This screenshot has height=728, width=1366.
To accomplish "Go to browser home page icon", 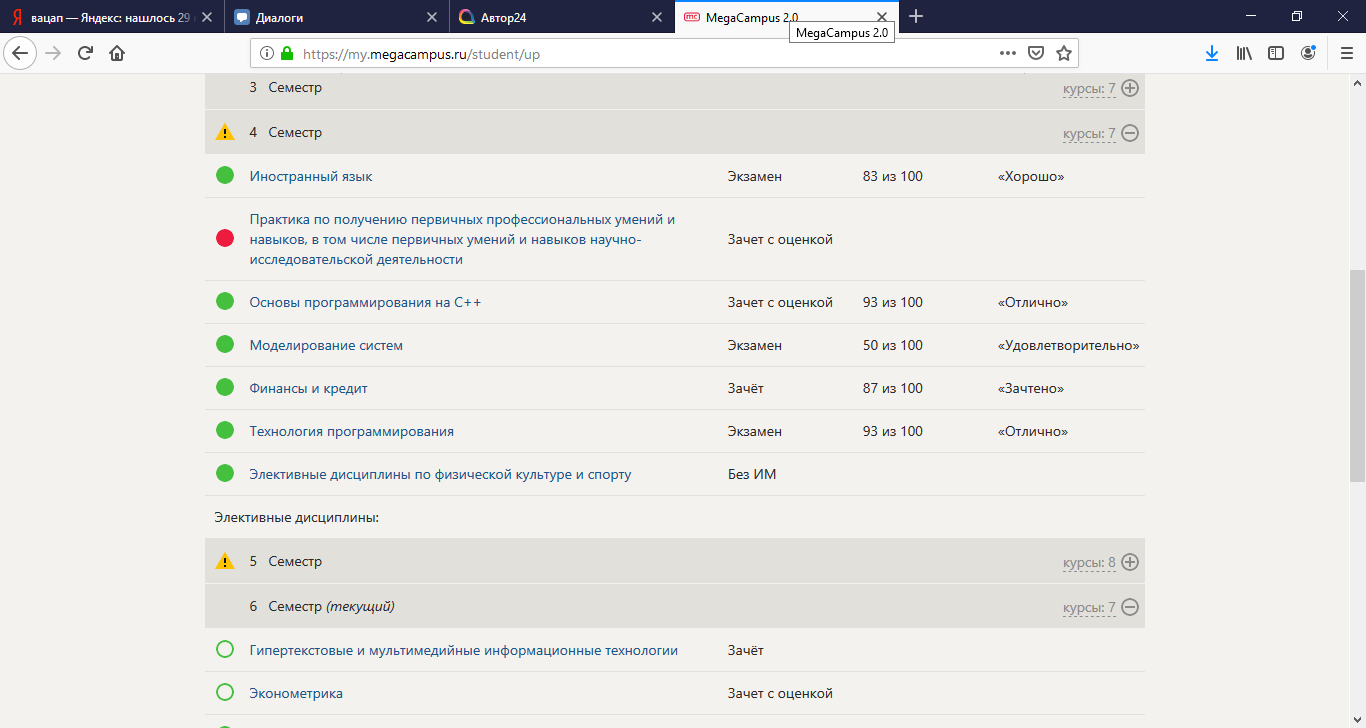I will (x=117, y=53).
